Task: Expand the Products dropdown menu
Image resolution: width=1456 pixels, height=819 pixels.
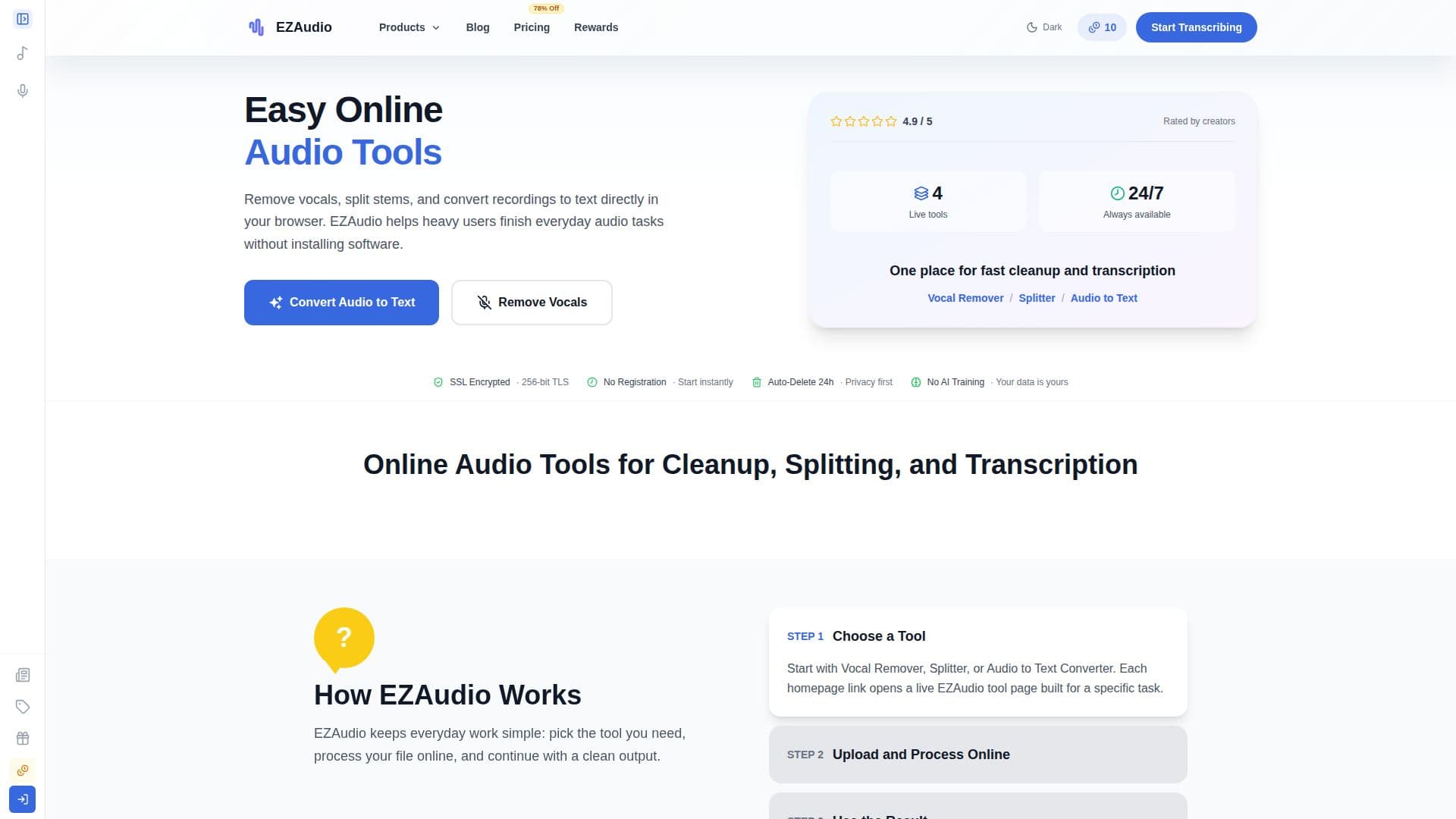Action: [409, 27]
